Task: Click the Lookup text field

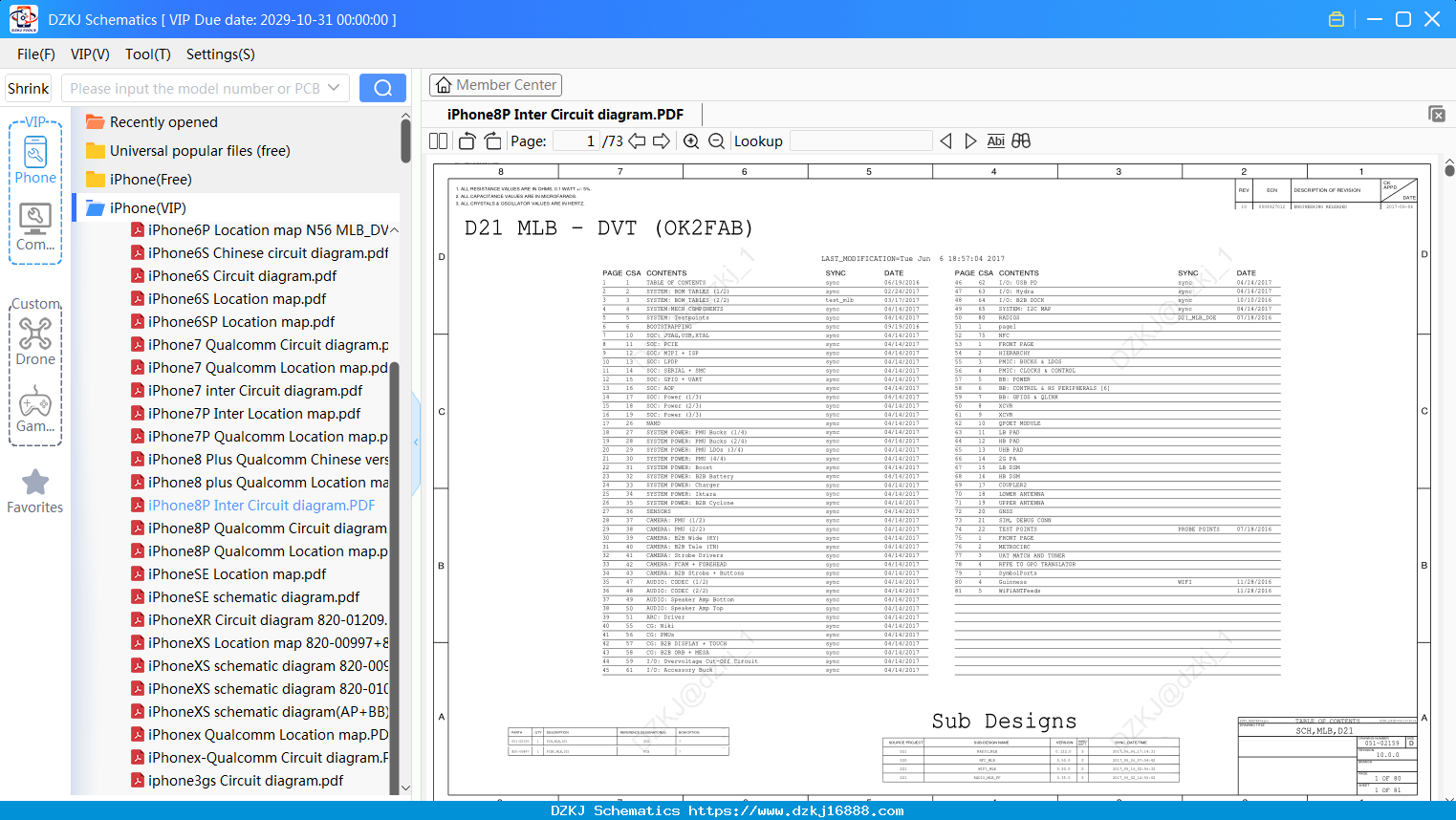Action: pyautogui.click(x=860, y=141)
